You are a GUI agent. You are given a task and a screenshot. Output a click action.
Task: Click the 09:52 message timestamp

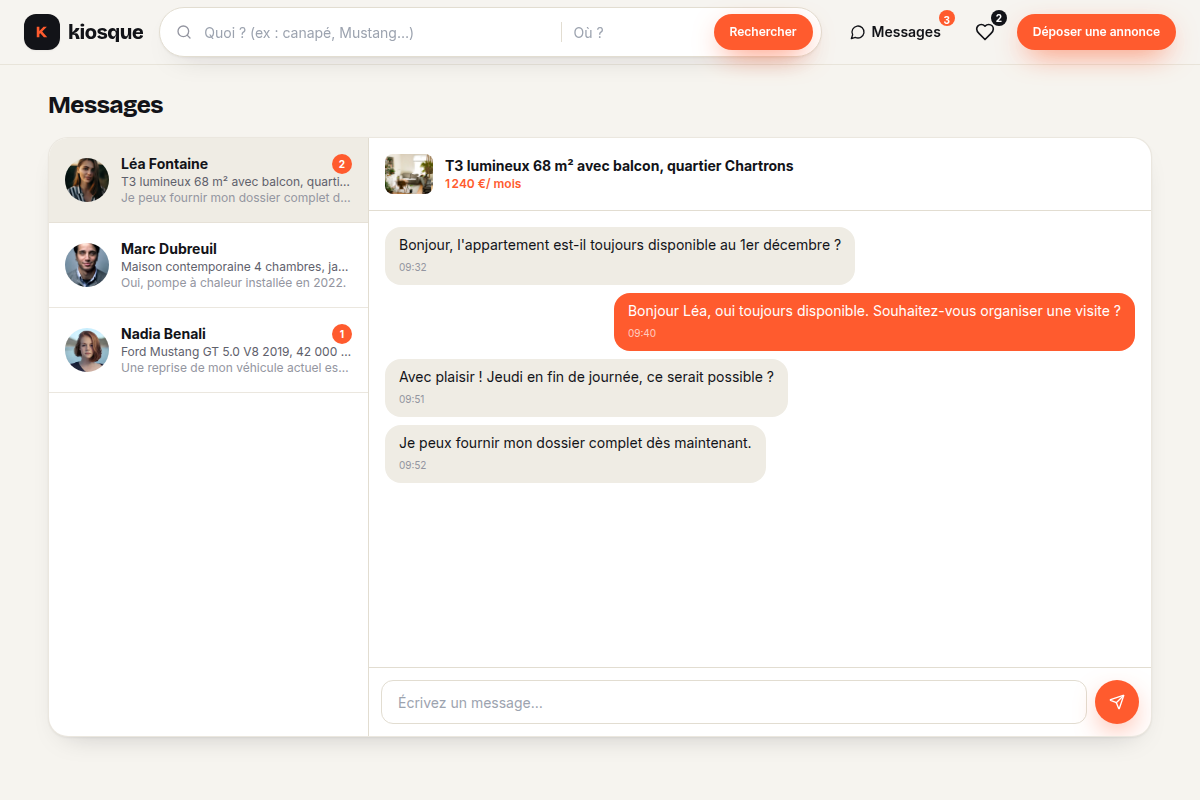coord(413,466)
